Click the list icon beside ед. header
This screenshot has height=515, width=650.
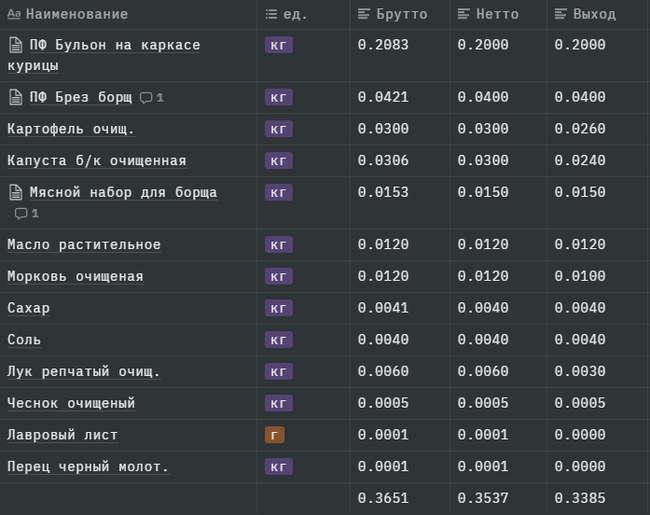coord(271,14)
